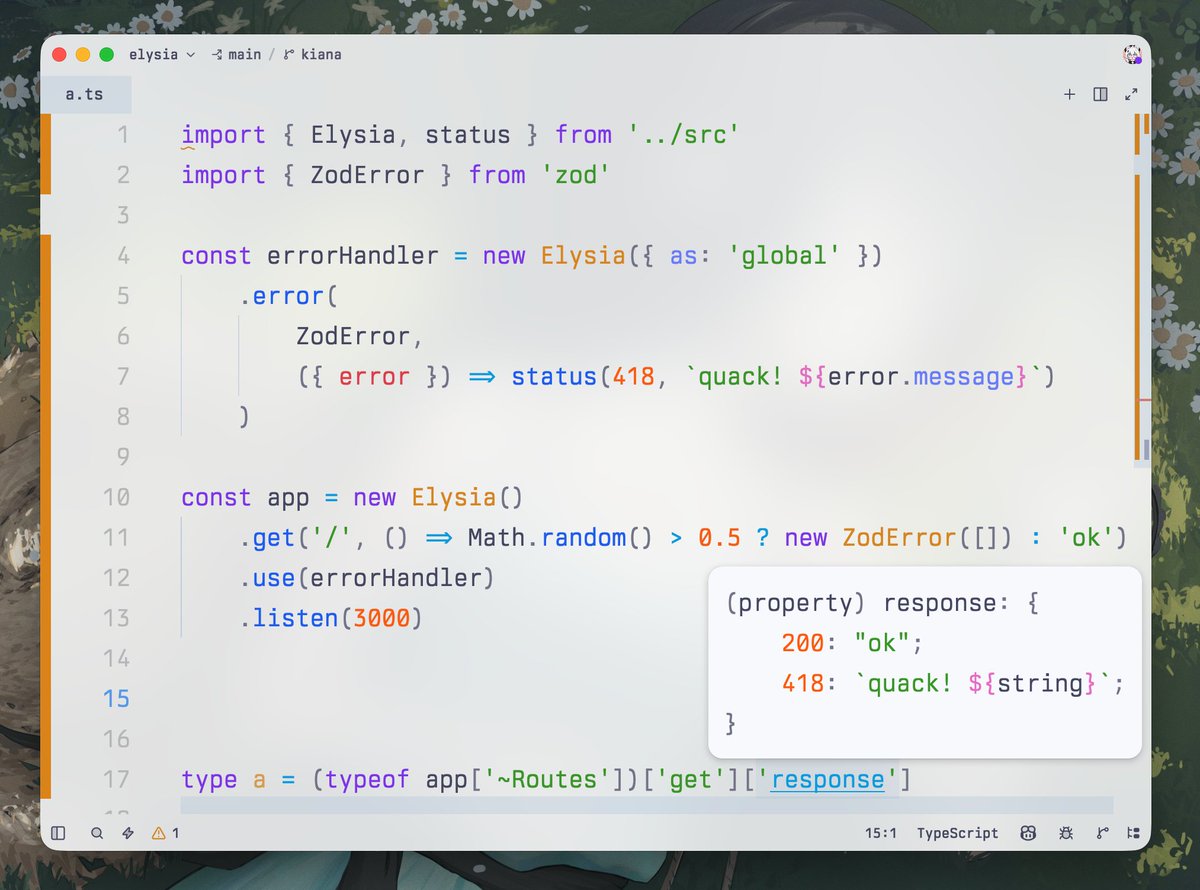The width and height of the screenshot is (1200, 890).
Task: Click 'ok' string on line 11
Action: click(x=1086, y=538)
